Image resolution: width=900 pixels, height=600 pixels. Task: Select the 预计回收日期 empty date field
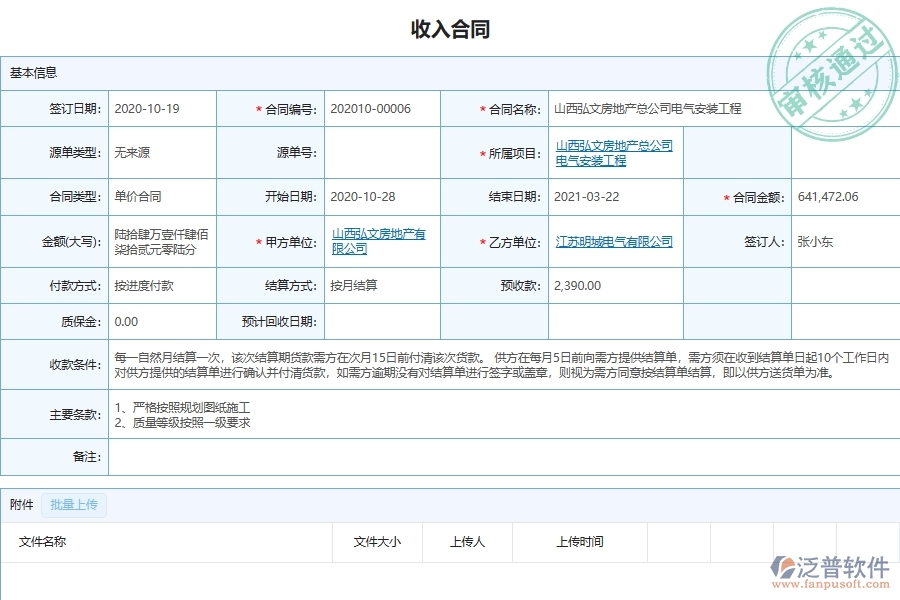pyautogui.click(x=380, y=321)
